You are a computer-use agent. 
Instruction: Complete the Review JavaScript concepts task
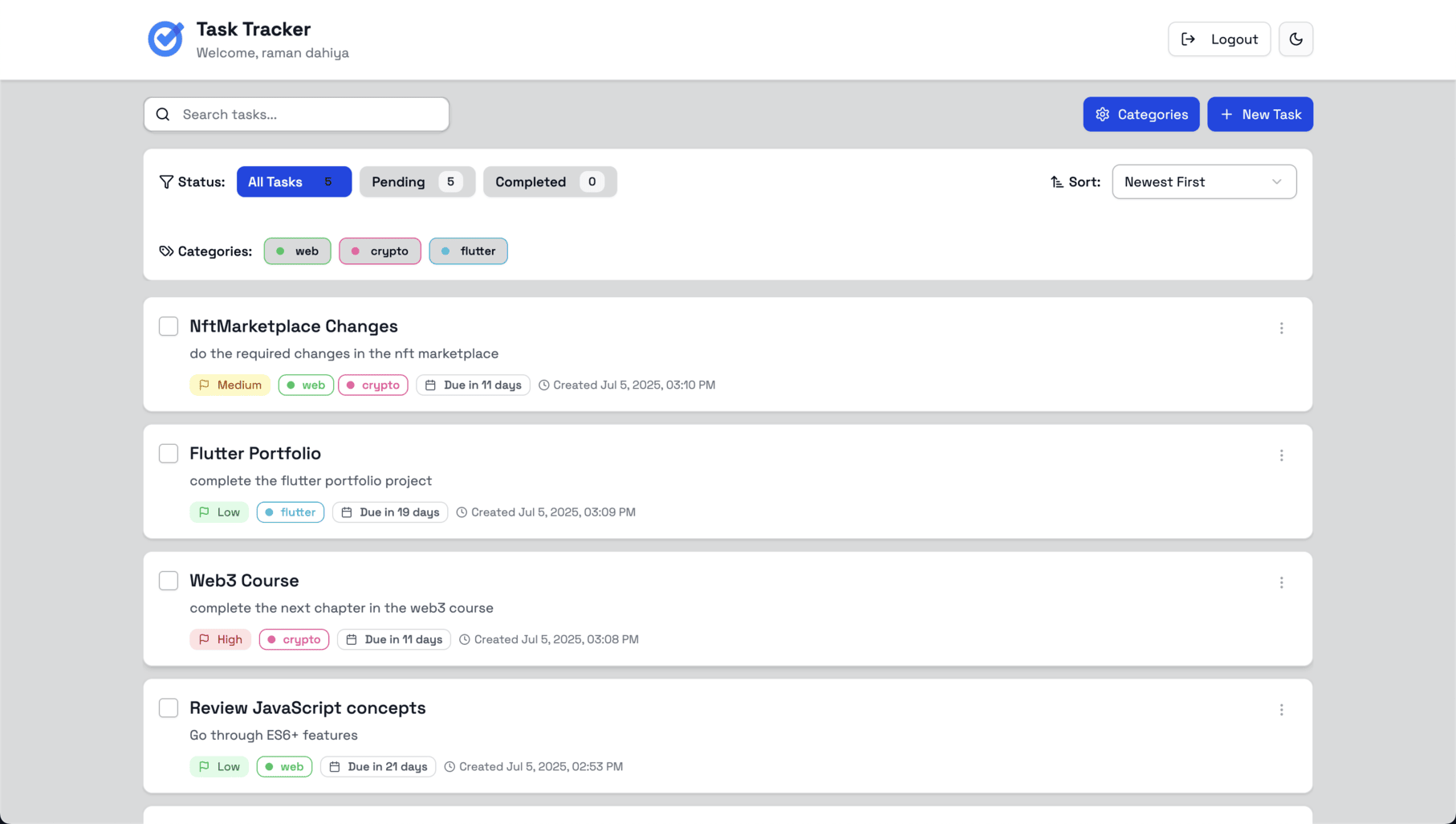tap(169, 708)
